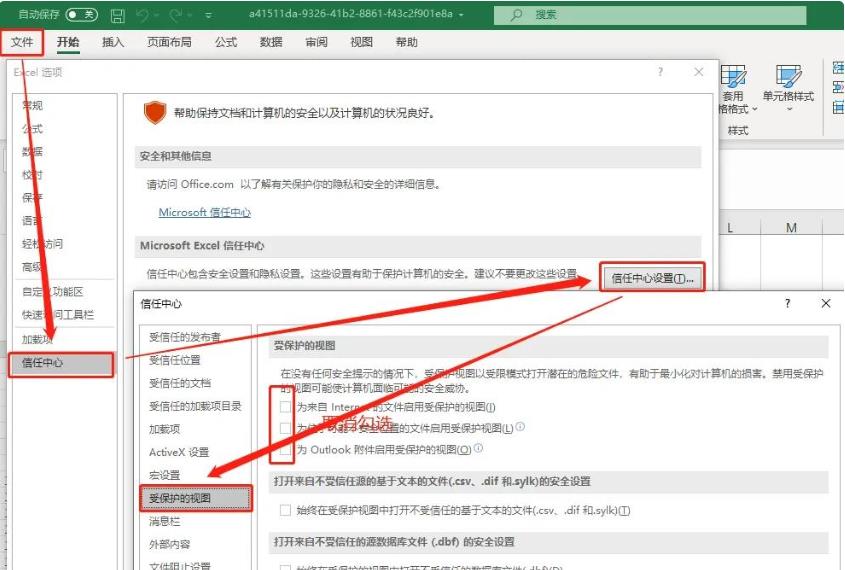The height and width of the screenshot is (570, 845).
Task: Open the 文件 tab
Action: pos(22,42)
